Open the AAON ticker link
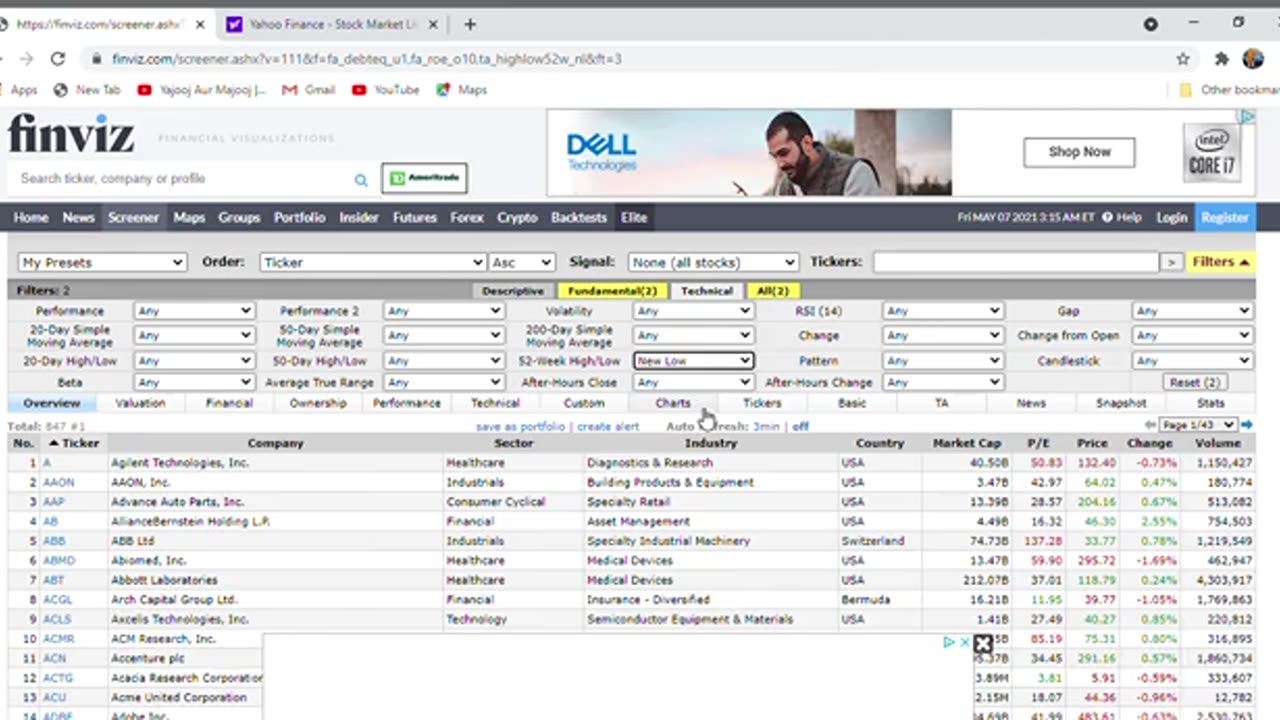The image size is (1280, 720). [58, 482]
